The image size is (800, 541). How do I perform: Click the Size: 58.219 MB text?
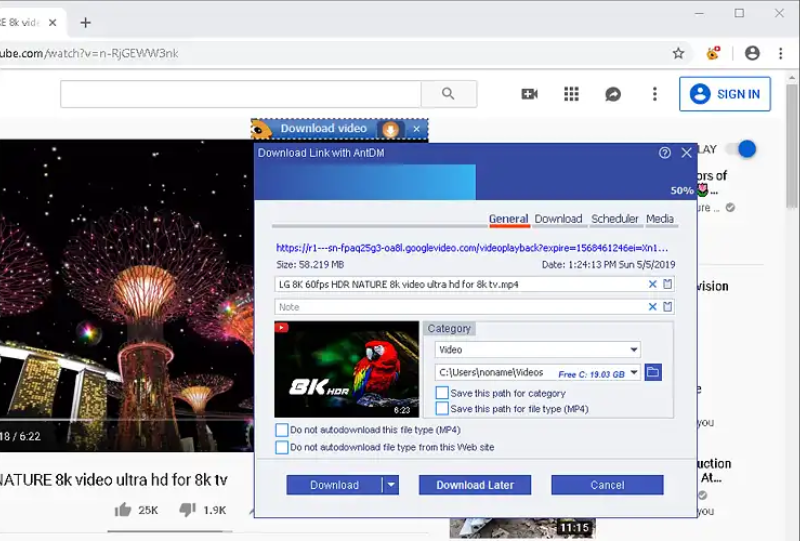(x=310, y=265)
